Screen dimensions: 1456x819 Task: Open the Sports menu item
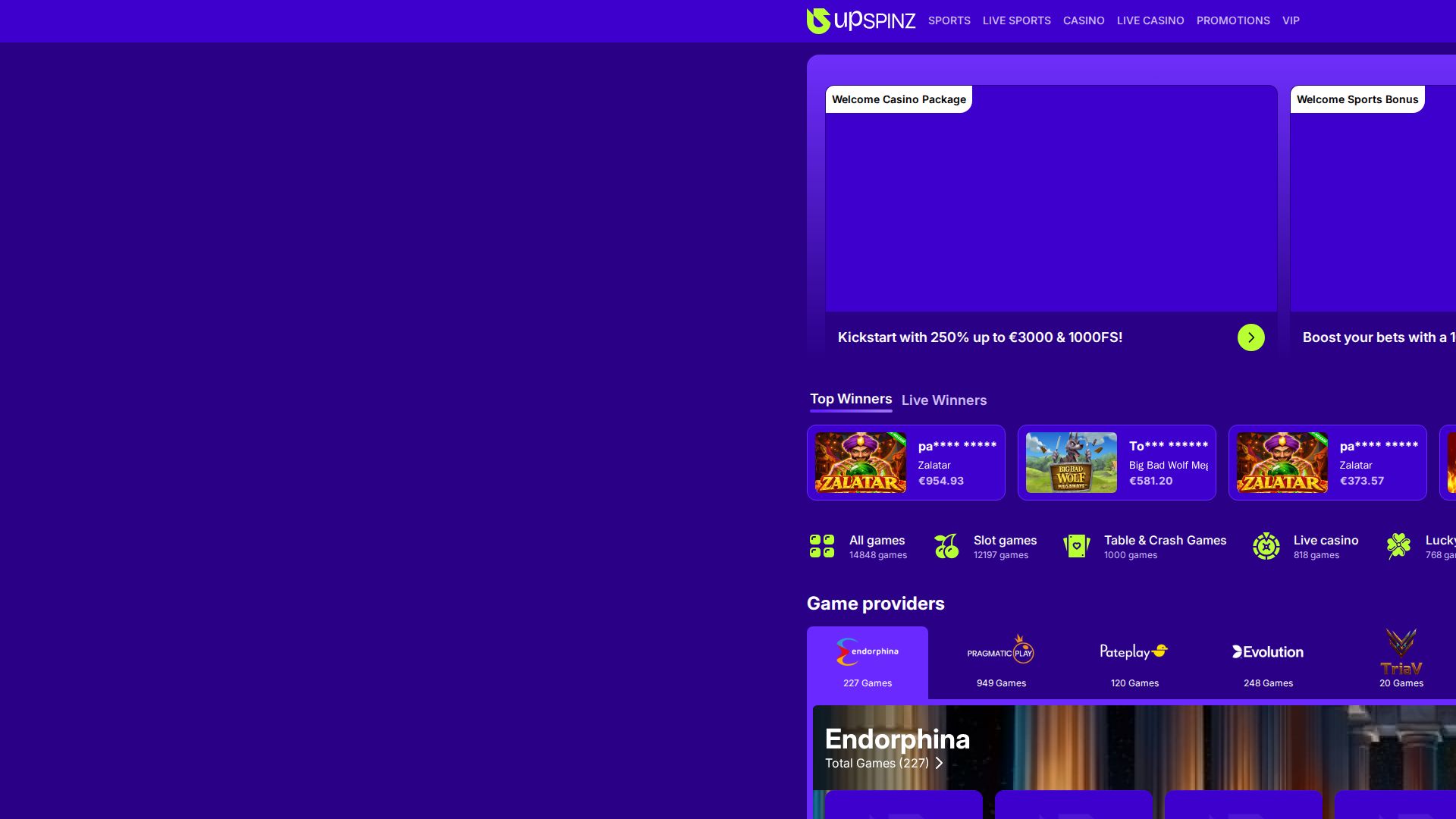(x=949, y=20)
